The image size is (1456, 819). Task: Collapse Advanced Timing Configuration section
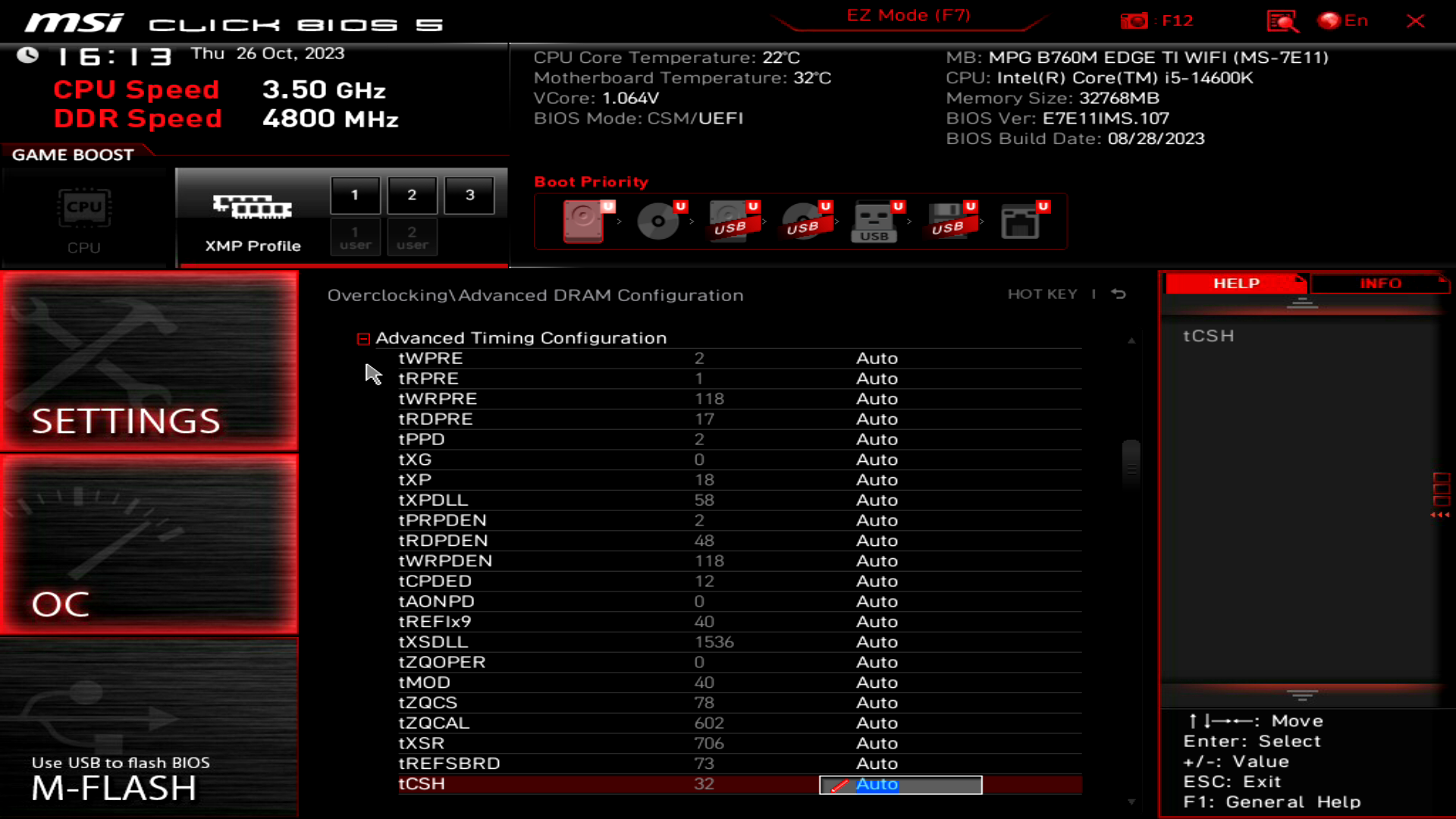coord(363,339)
